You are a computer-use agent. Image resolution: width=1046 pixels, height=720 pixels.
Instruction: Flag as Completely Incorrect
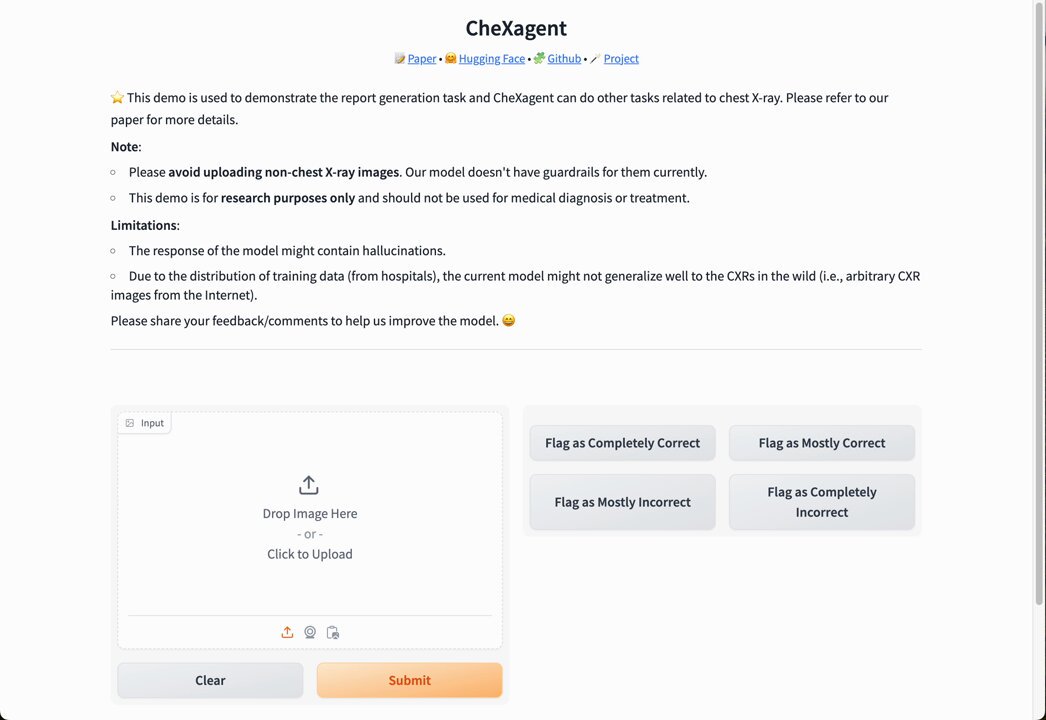point(822,502)
